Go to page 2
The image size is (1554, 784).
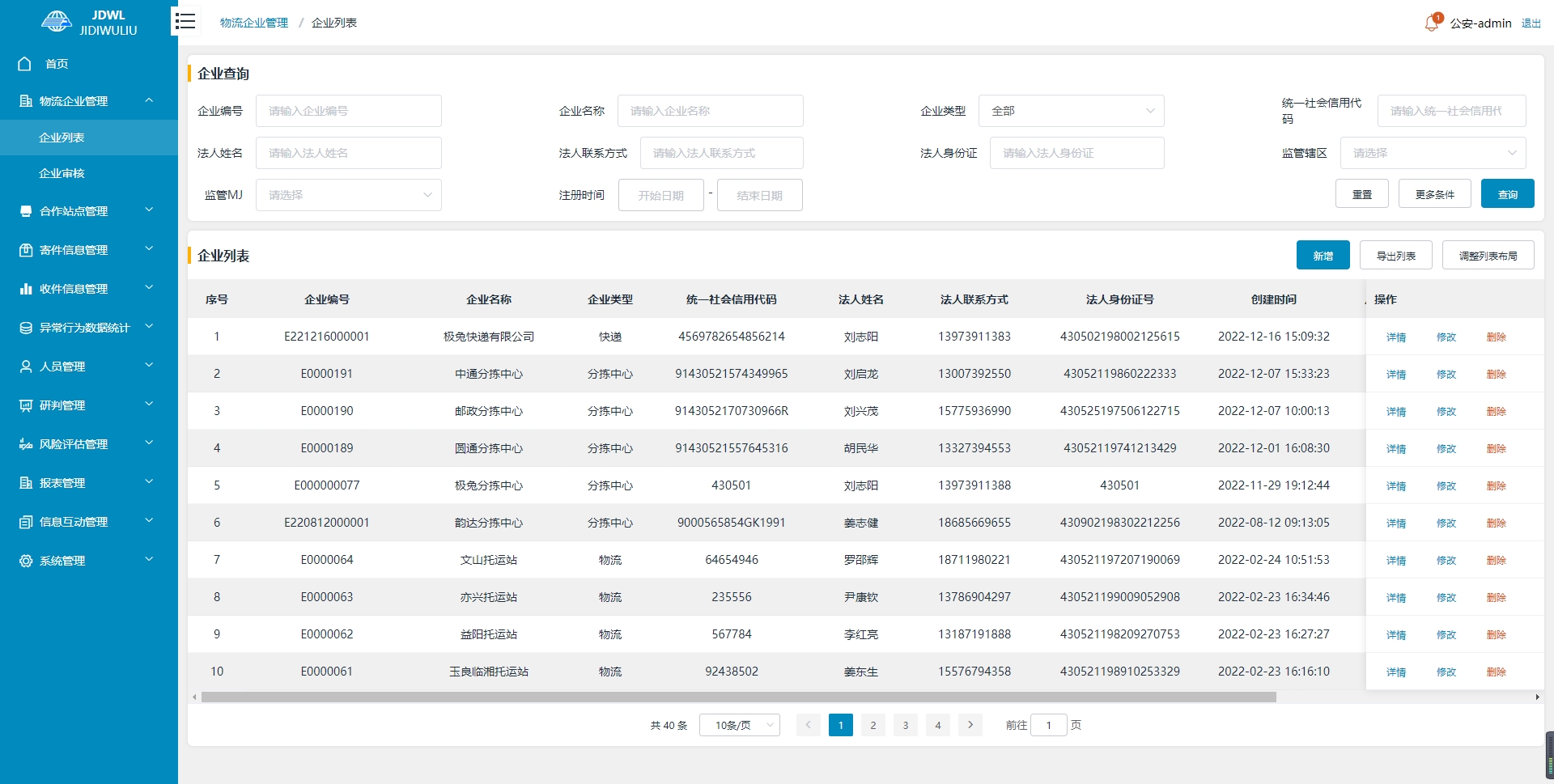coord(873,725)
